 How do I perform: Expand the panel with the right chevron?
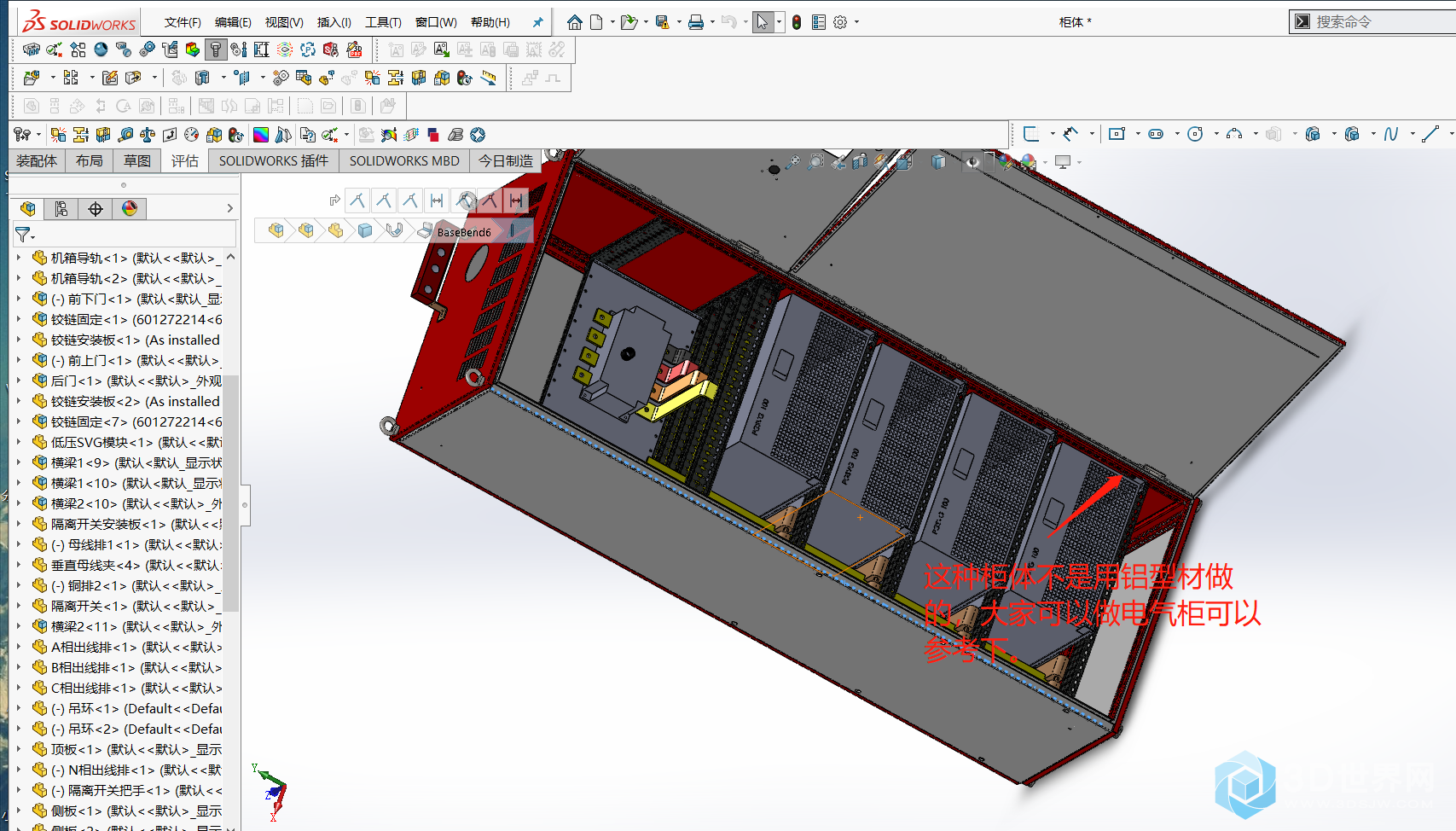229,208
